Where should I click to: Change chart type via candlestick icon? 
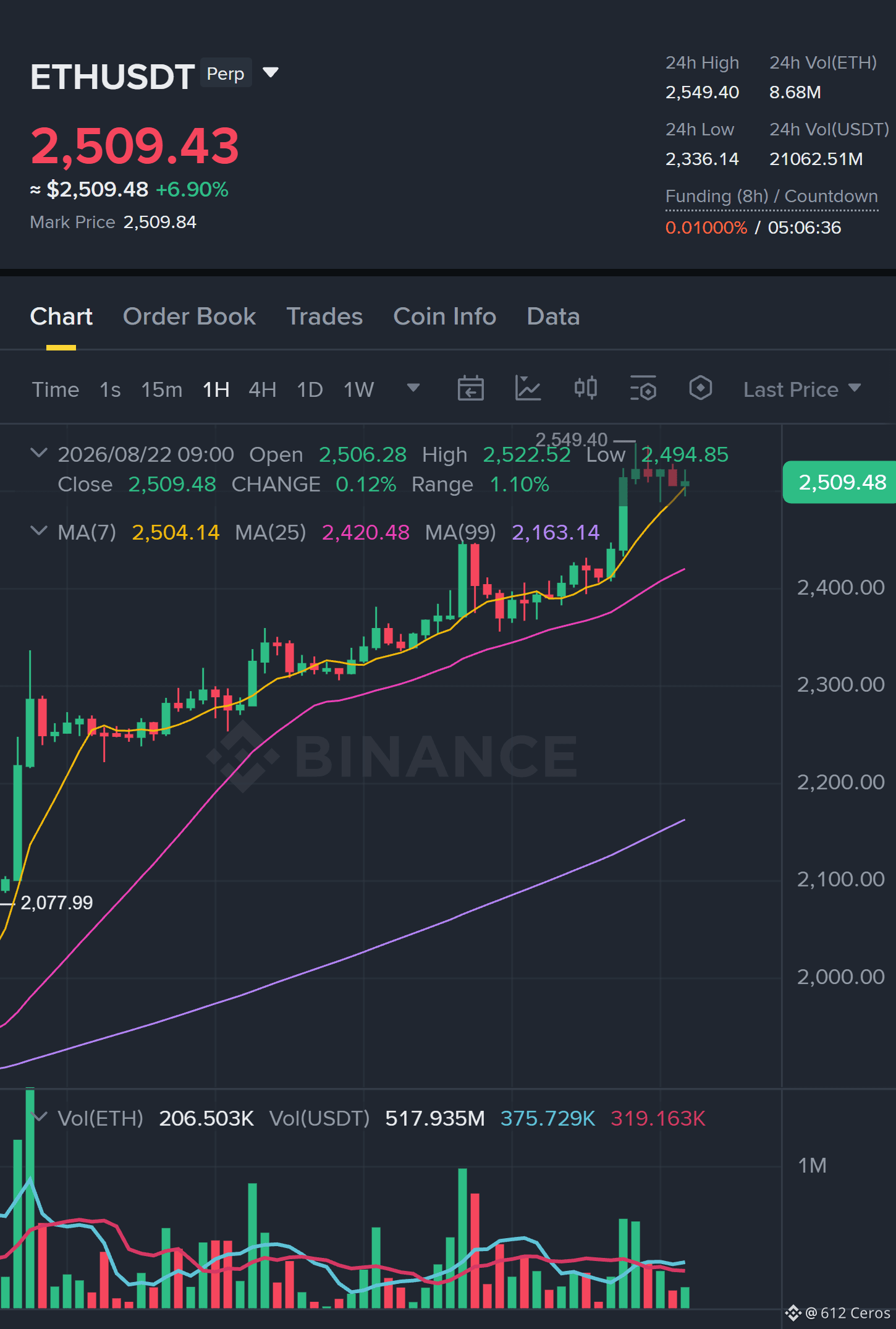coord(585,389)
